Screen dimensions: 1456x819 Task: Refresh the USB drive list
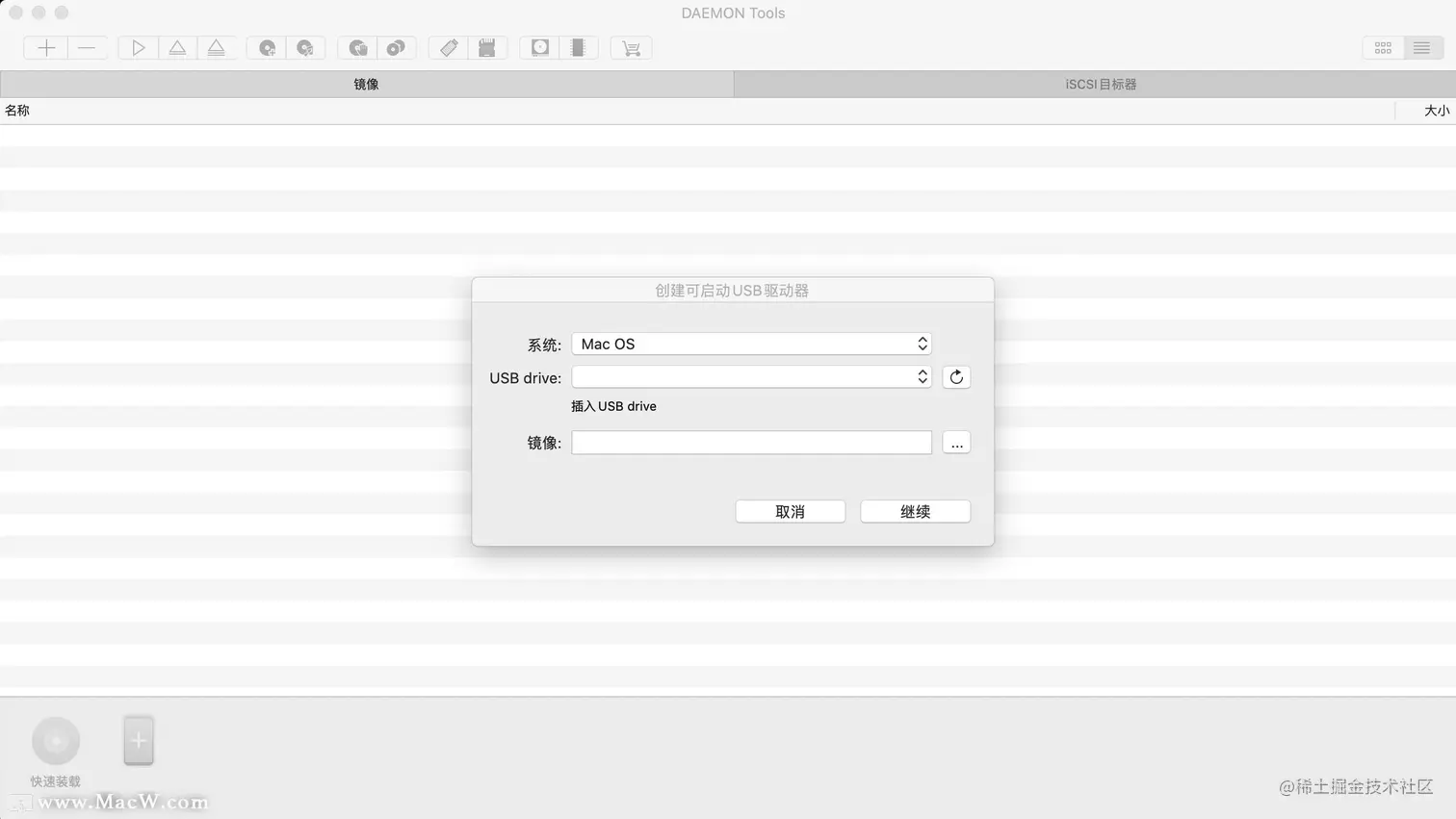(x=956, y=377)
